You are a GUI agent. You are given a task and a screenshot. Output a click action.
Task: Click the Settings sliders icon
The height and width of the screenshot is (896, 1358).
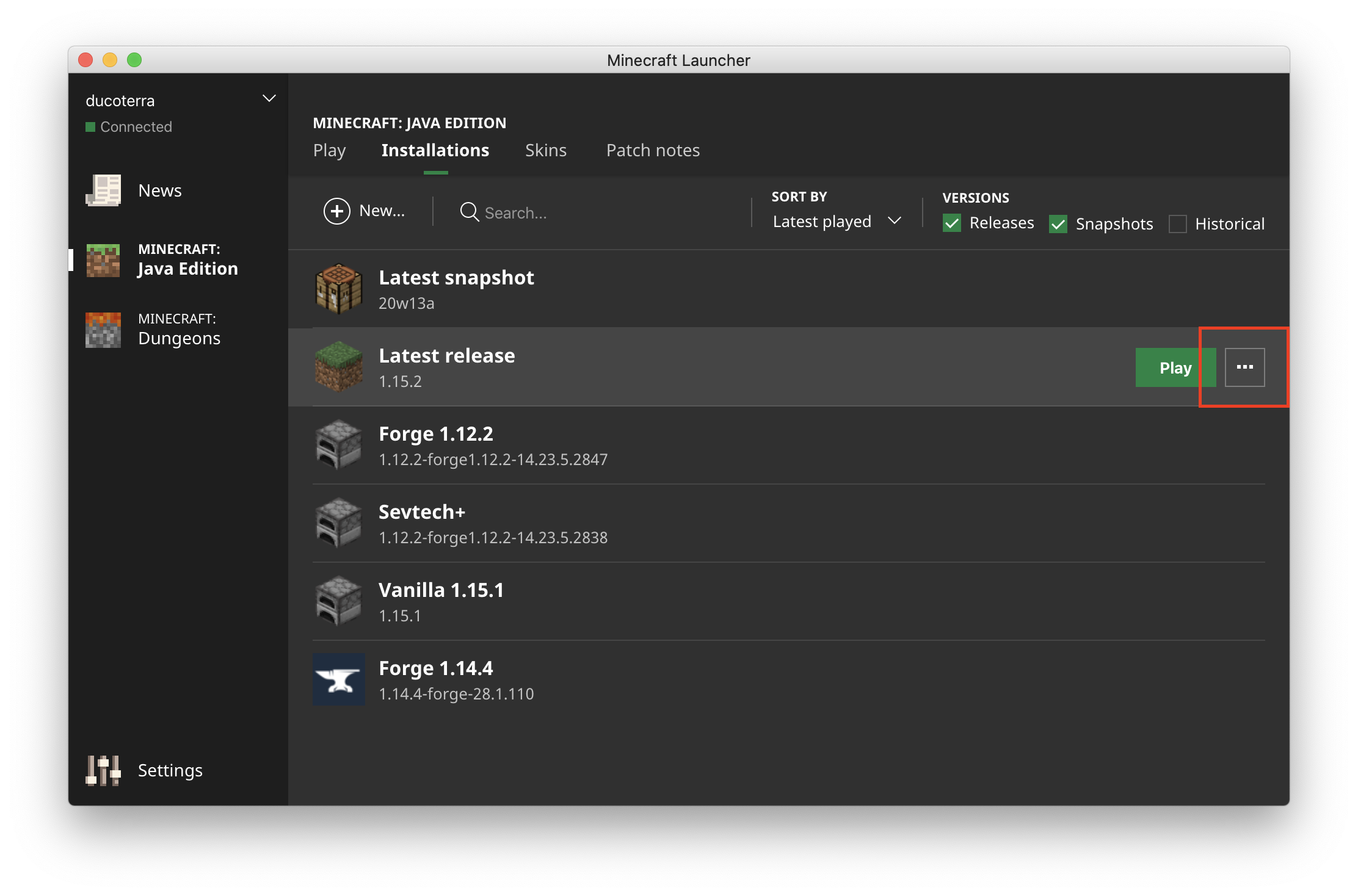click(103, 770)
